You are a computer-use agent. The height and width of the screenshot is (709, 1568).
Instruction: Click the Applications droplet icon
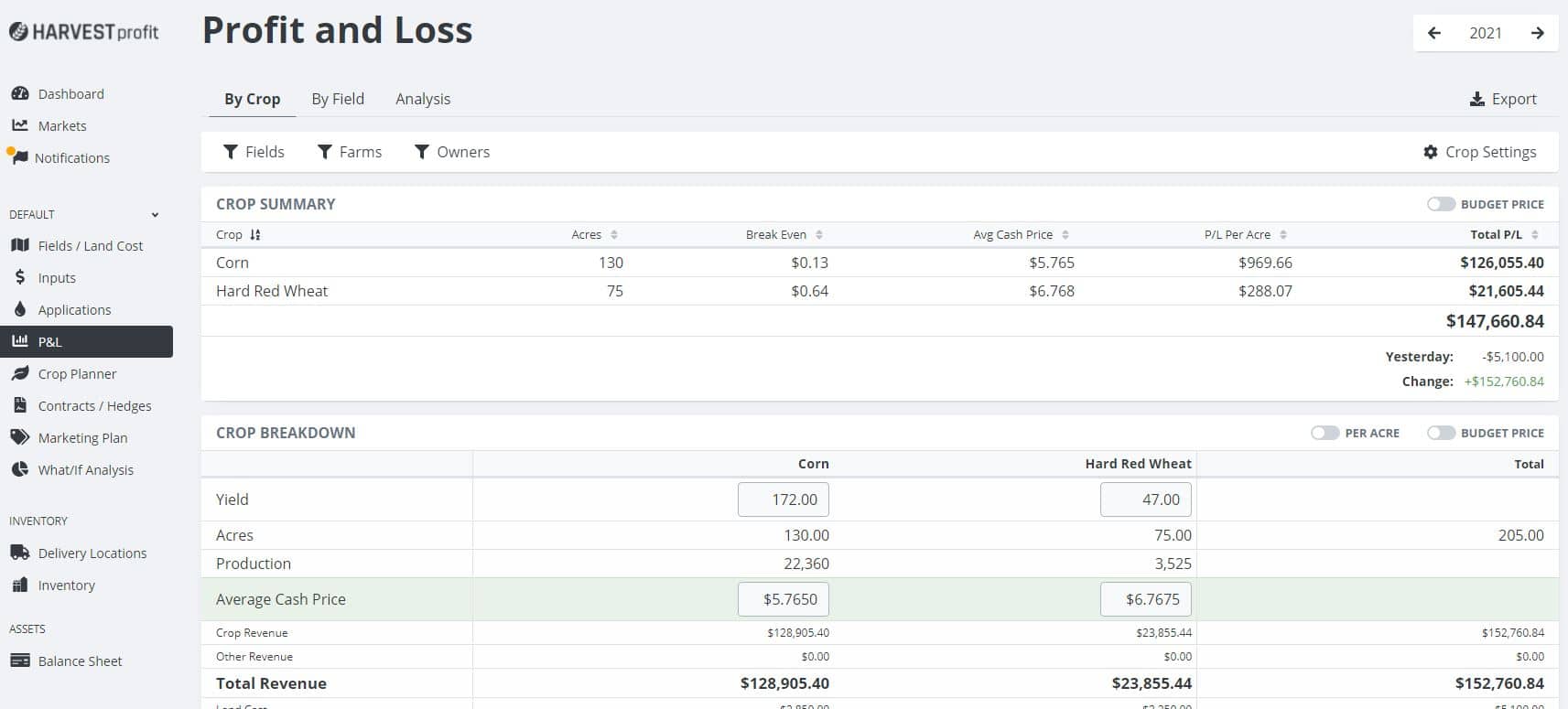(x=19, y=310)
